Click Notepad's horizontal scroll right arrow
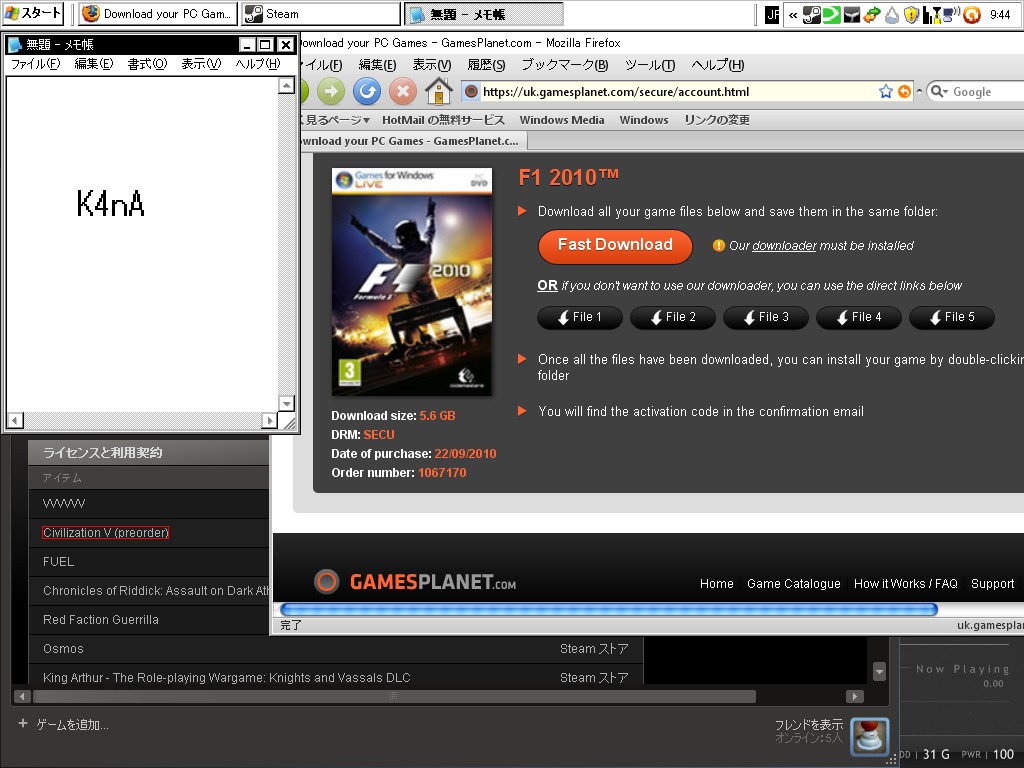1024x768 pixels. (x=269, y=421)
